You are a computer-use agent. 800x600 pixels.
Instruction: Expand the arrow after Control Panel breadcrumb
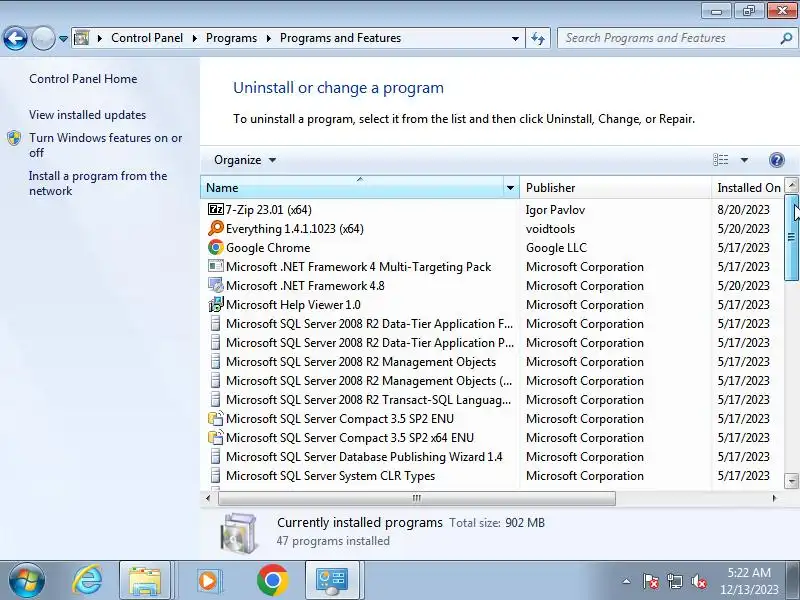[194, 38]
